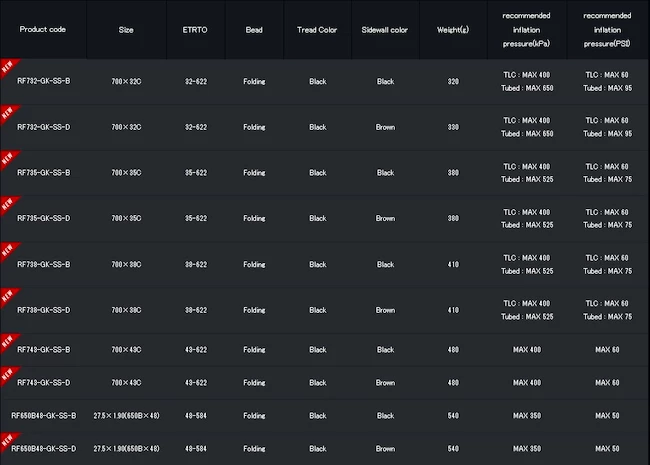Click the 320 weight value for RF732-GK-SS-B

pos(453,82)
